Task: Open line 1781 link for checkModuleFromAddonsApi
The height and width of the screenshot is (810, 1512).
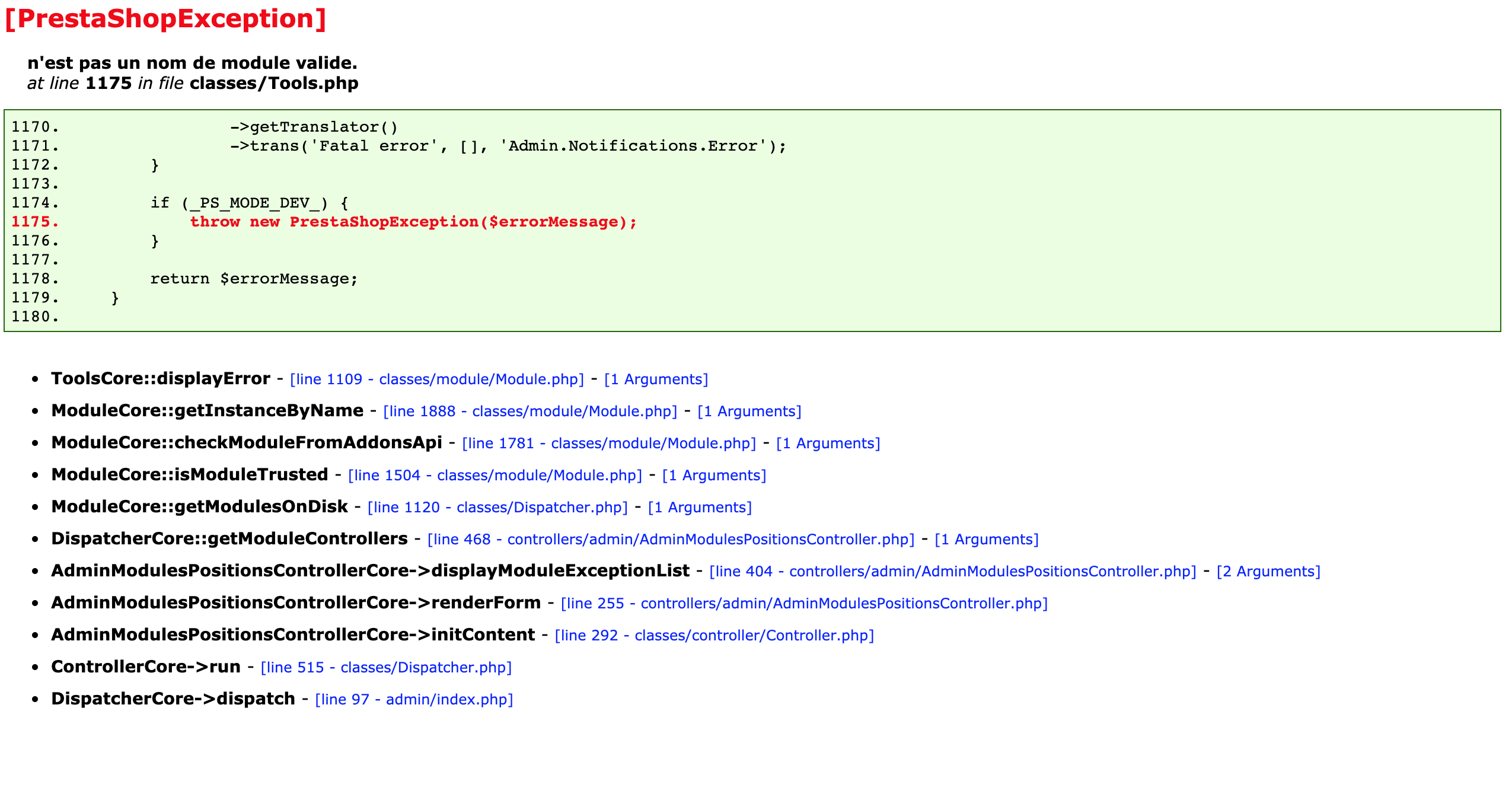Action: click(x=609, y=443)
